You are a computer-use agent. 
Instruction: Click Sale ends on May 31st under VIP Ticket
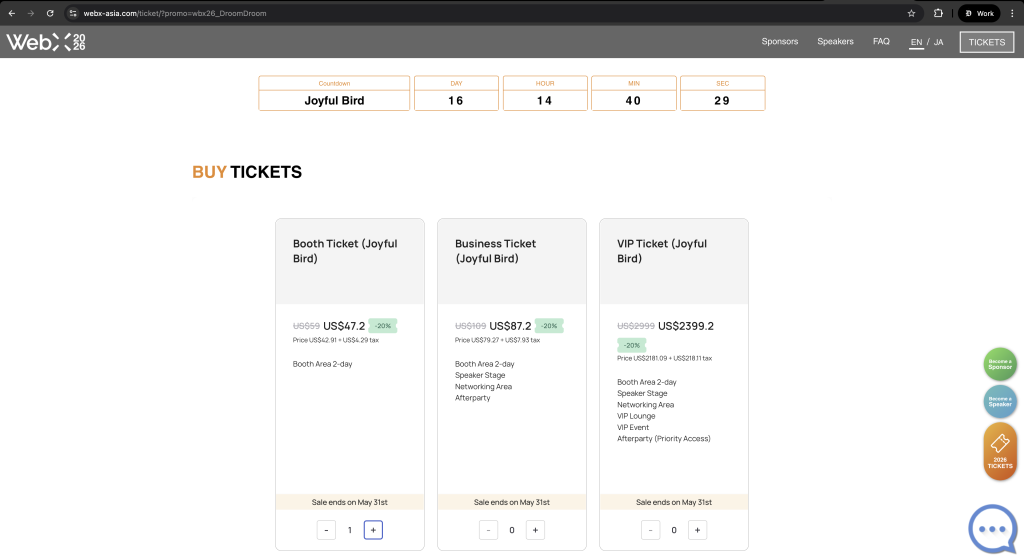click(x=674, y=502)
